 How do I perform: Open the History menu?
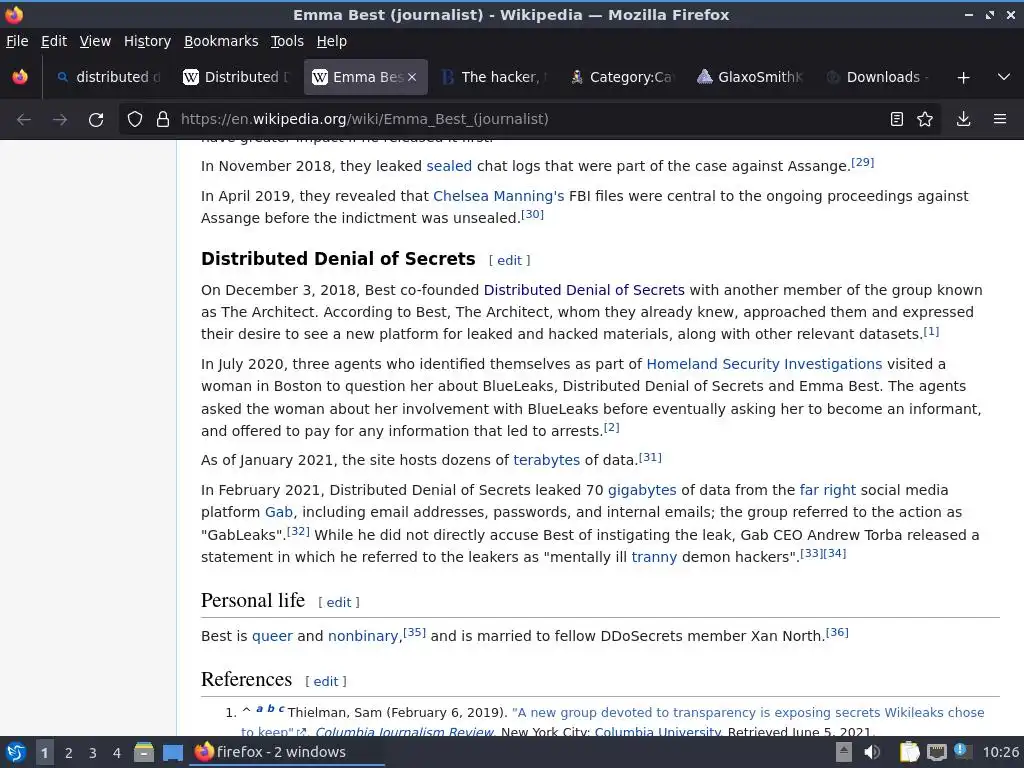148,41
